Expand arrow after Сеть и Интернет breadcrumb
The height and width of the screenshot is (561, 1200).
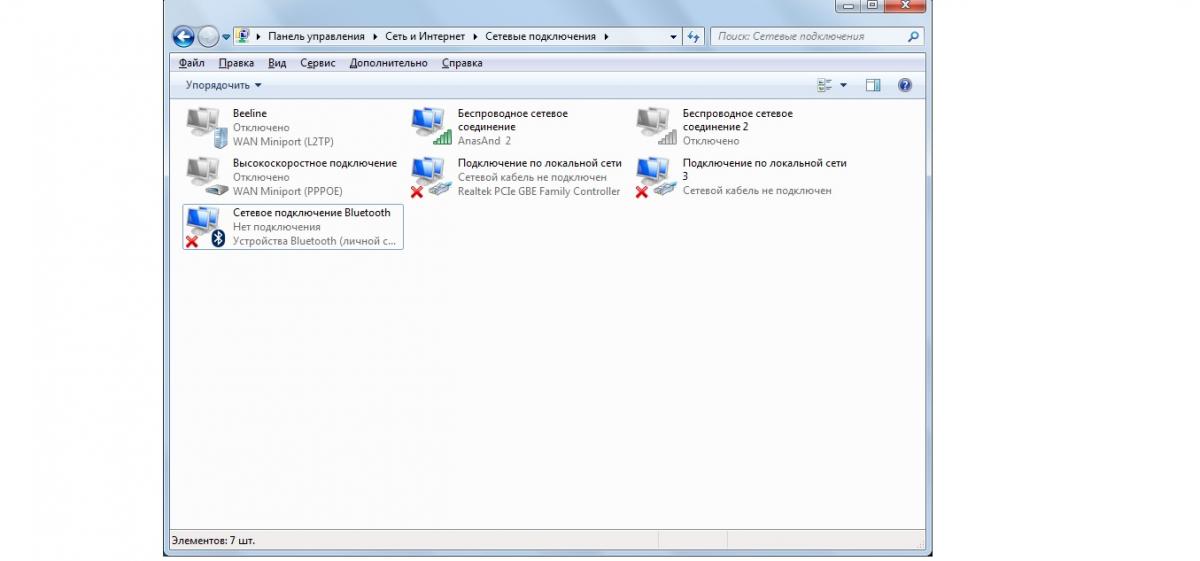click(475, 36)
